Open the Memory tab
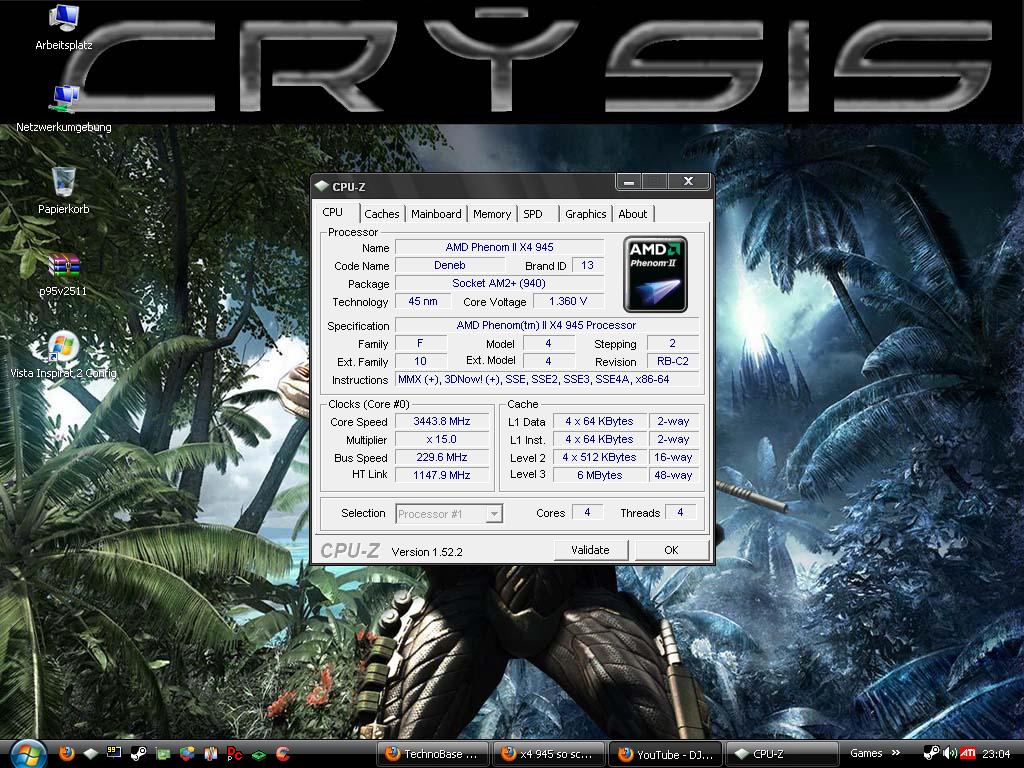The image size is (1024, 768). 492,214
